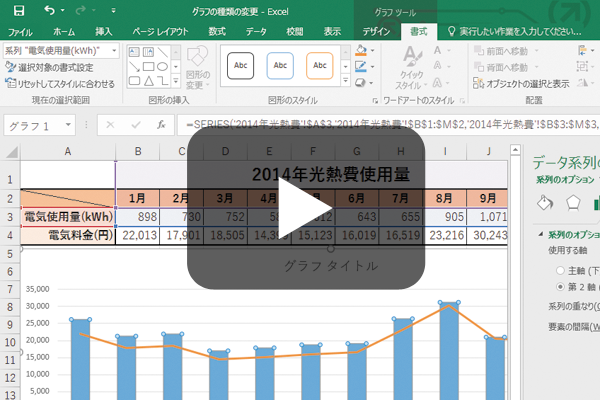Select the triangle shape in gallery

pos(148,81)
